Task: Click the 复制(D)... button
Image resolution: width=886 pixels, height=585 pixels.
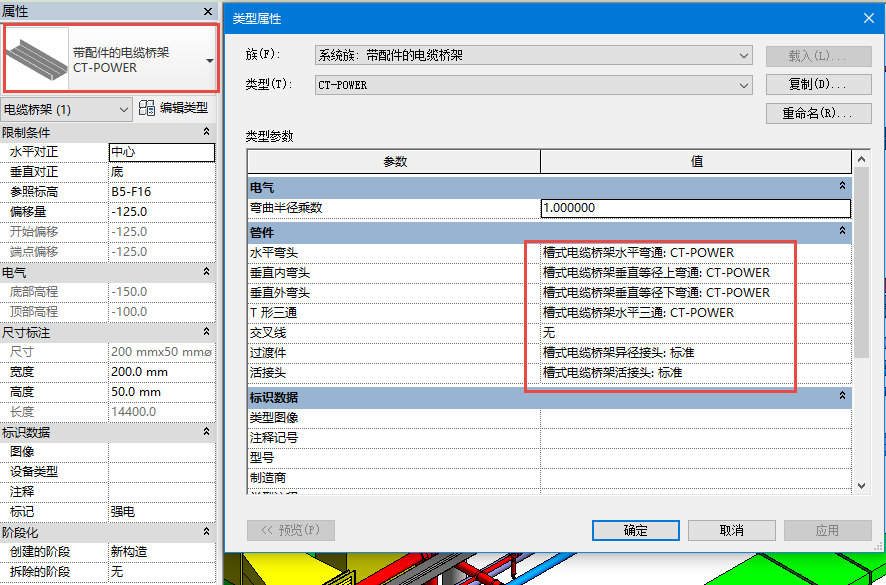Action: click(x=818, y=85)
